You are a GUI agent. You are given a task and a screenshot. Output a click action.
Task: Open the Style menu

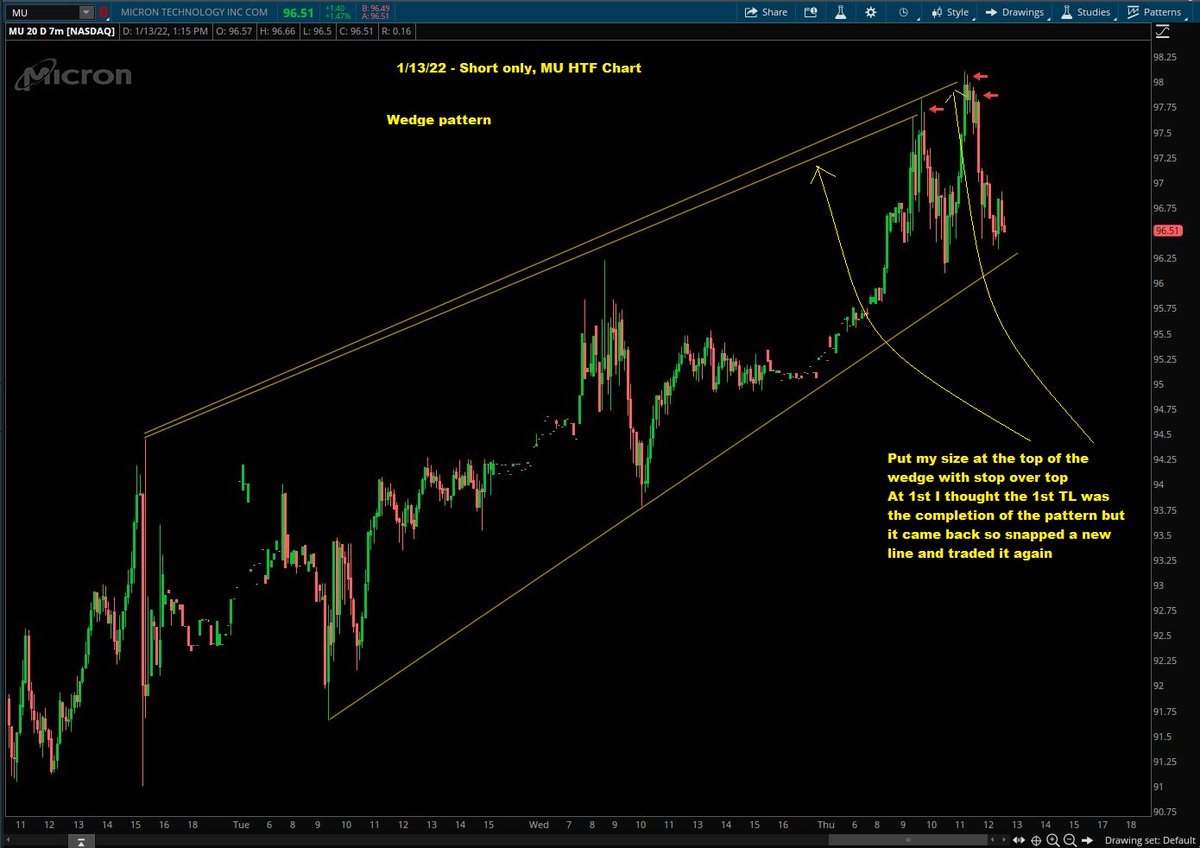950,12
